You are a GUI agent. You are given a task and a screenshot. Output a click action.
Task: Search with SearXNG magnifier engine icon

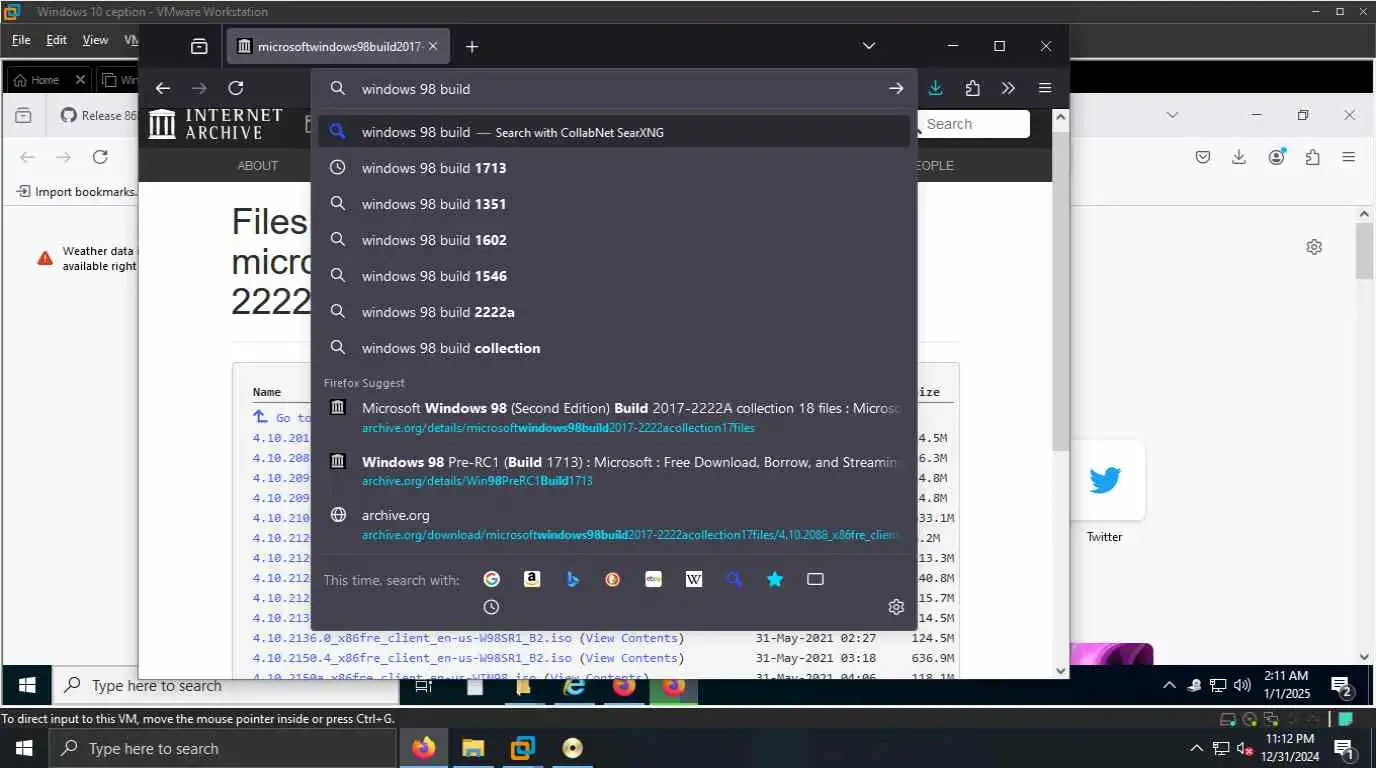734,579
